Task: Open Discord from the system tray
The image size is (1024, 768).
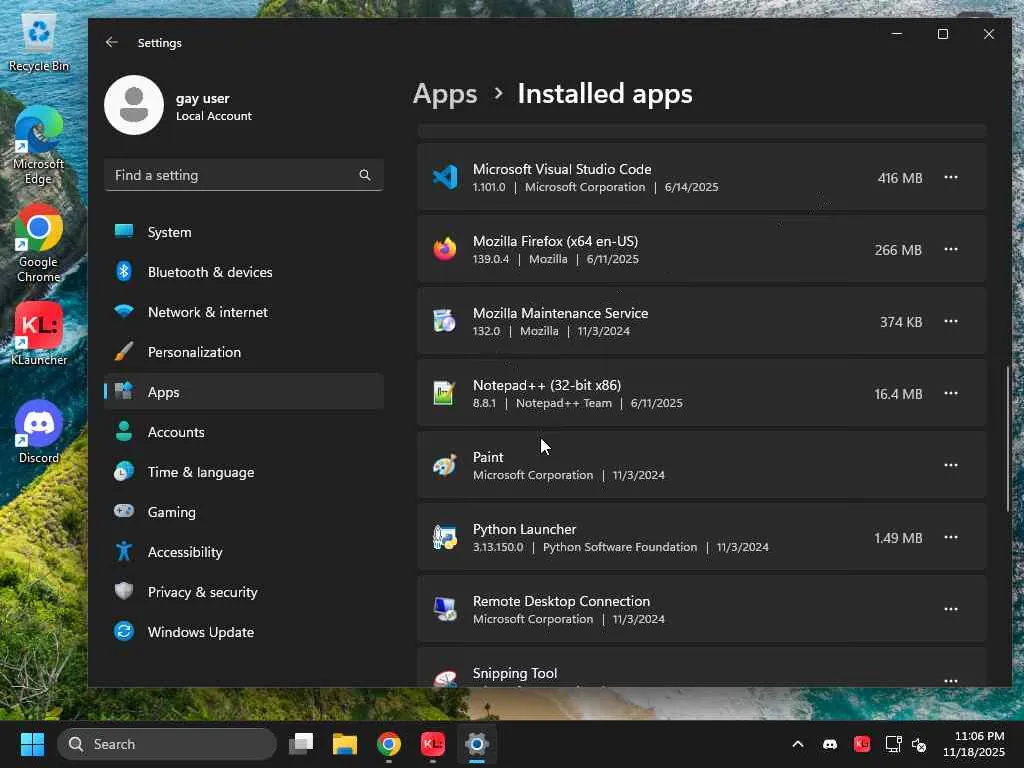Action: tap(829, 744)
